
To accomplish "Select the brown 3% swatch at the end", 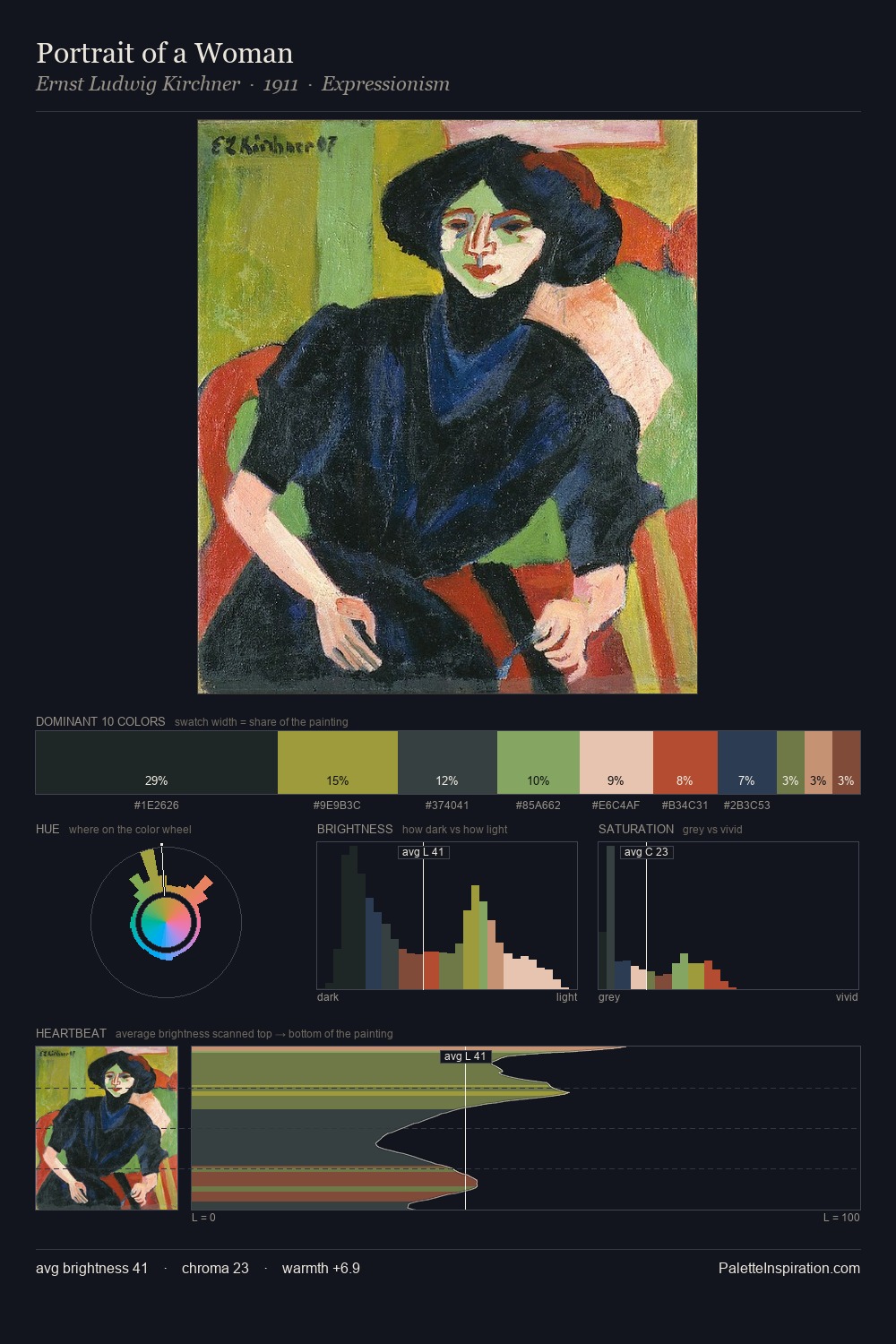I will (846, 762).
